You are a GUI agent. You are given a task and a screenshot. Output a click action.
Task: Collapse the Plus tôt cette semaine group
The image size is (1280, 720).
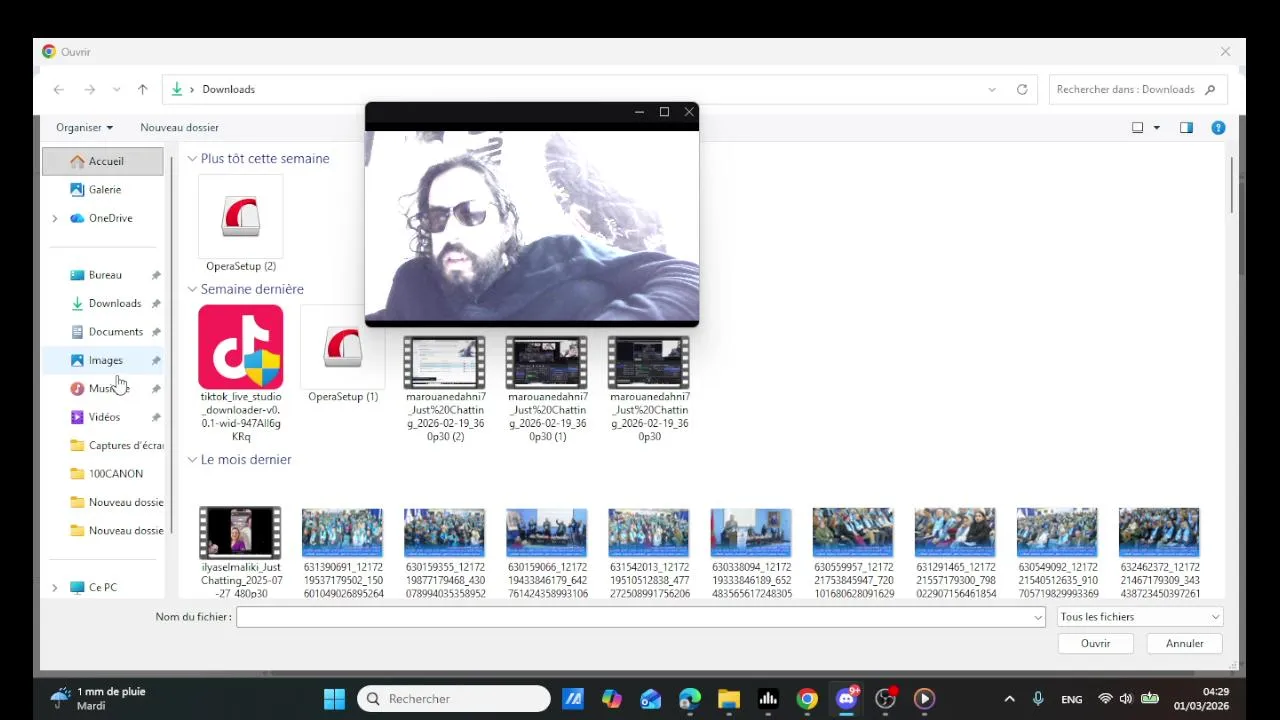[x=192, y=158]
